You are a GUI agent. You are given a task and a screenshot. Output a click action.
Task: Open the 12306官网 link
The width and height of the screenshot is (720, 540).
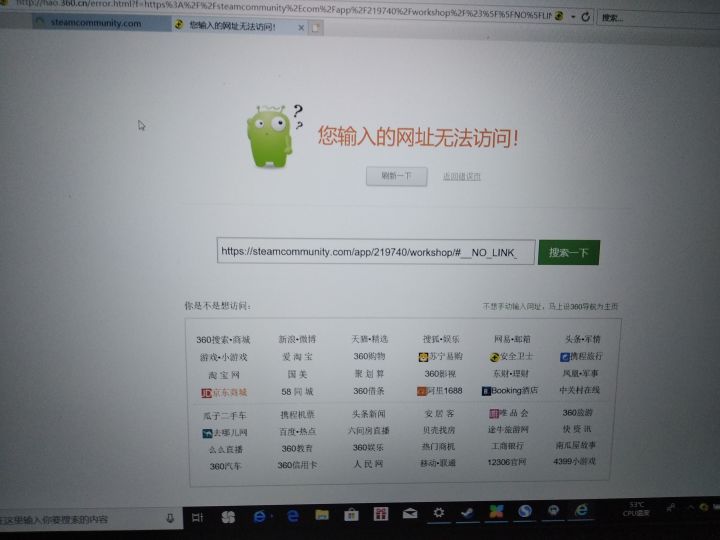tap(506, 462)
